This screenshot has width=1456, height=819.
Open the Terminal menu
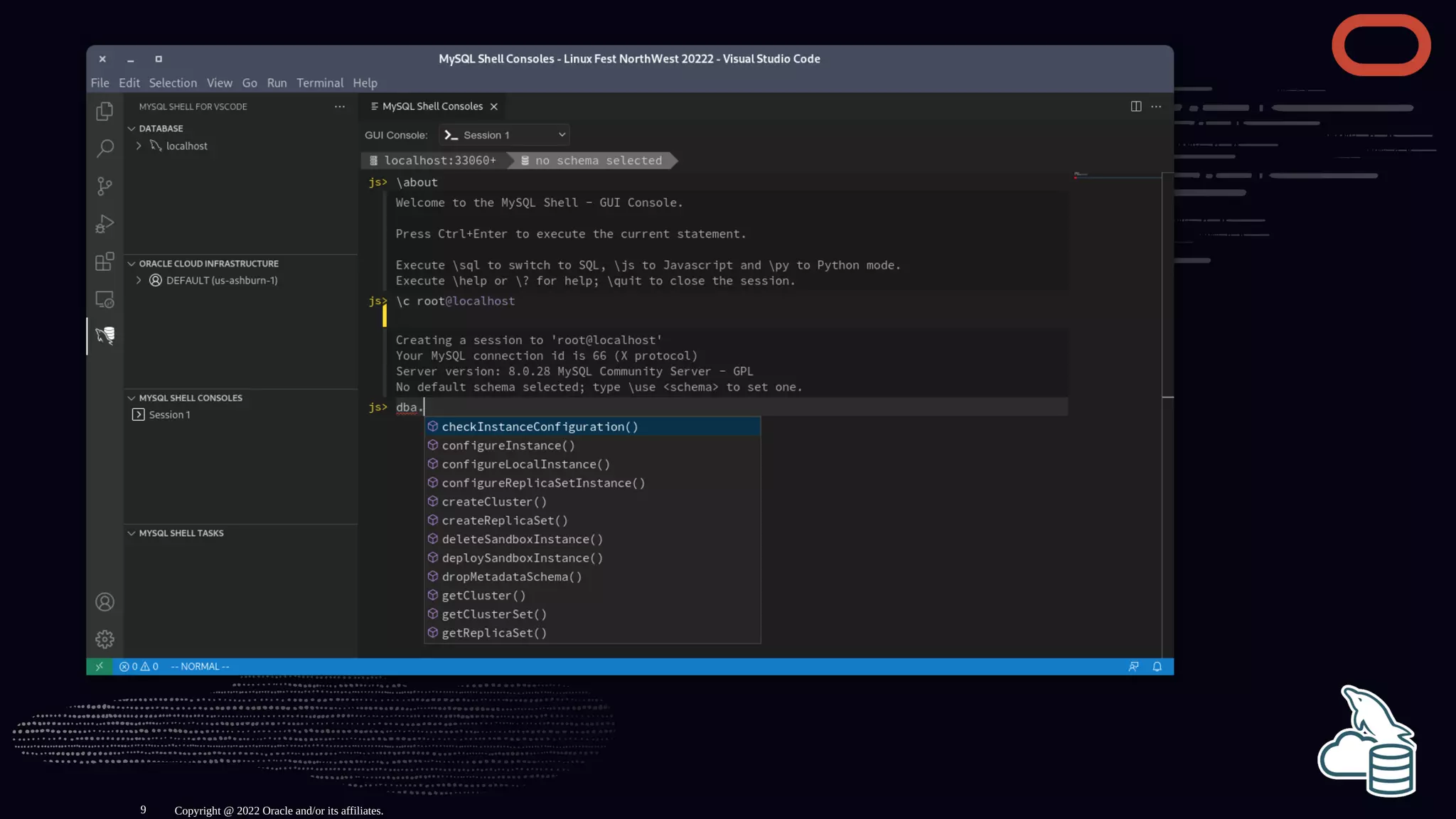[319, 83]
